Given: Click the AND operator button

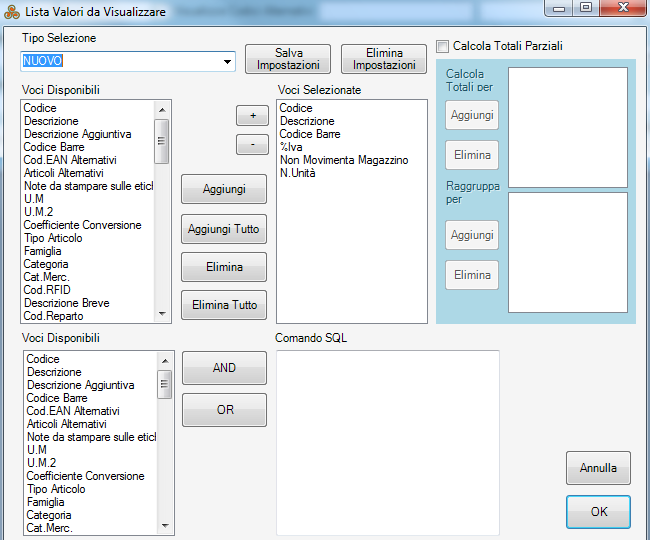Looking at the screenshot, I should coord(224,368).
